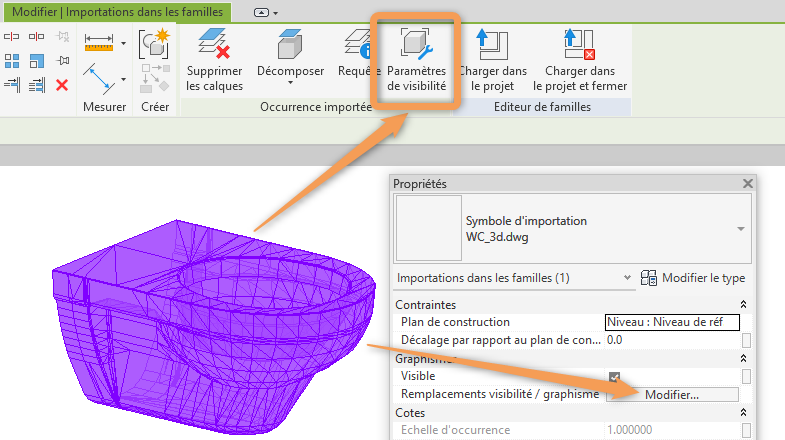Click the trim/extend single element icon
This screenshot has height=440, width=785.
(x=12, y=85)
